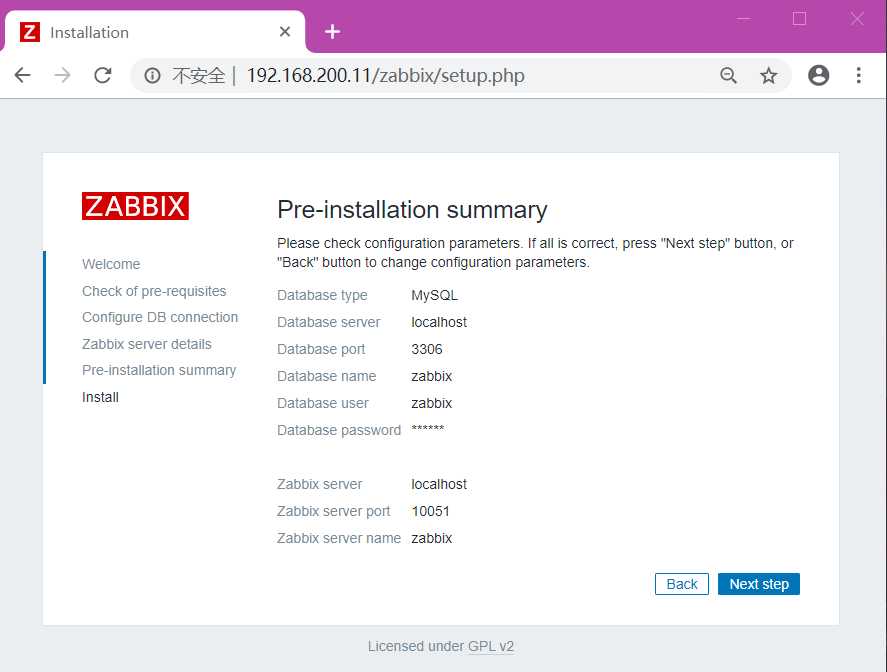Click the Database server localhost value
Viewport: 887px width, 672px height.
click(x=439, y=322)
